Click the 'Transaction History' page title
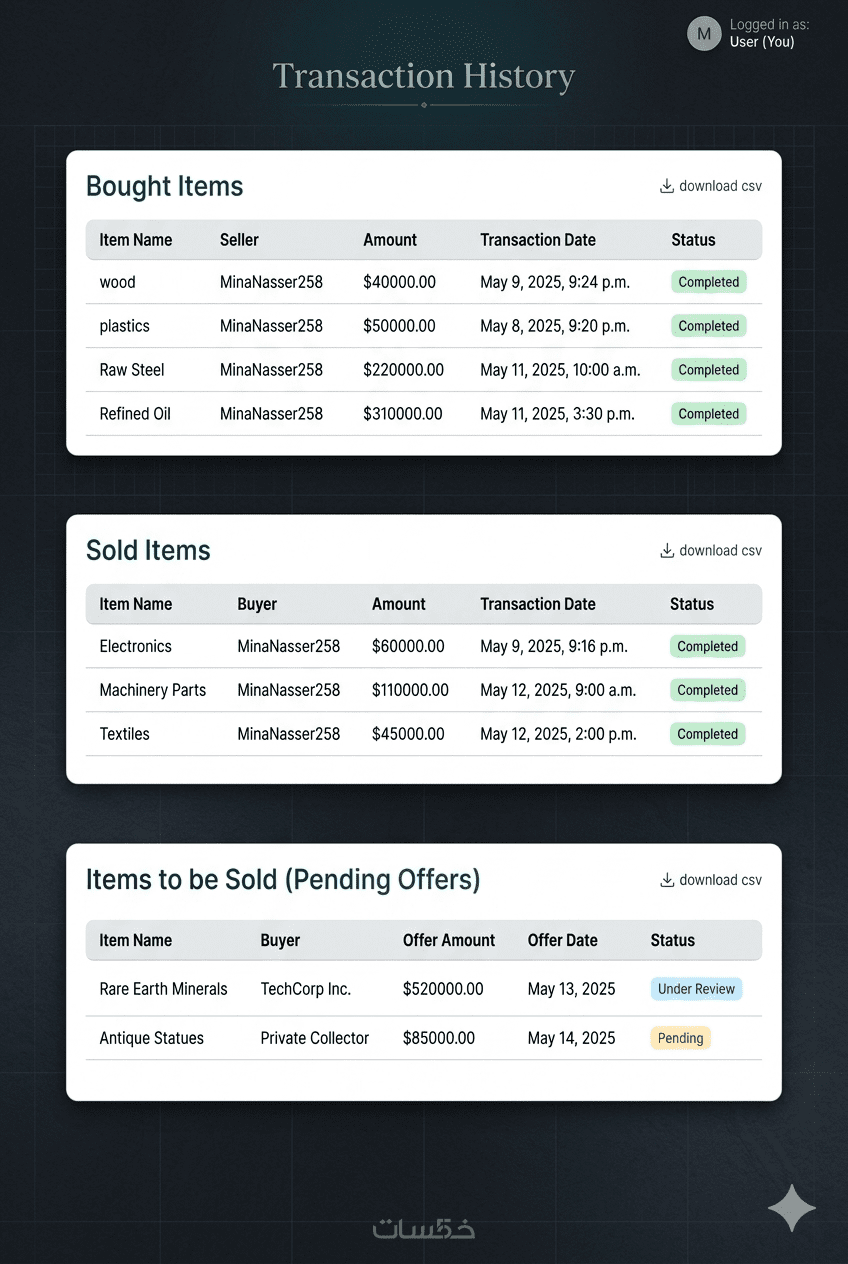 [424, 77]
